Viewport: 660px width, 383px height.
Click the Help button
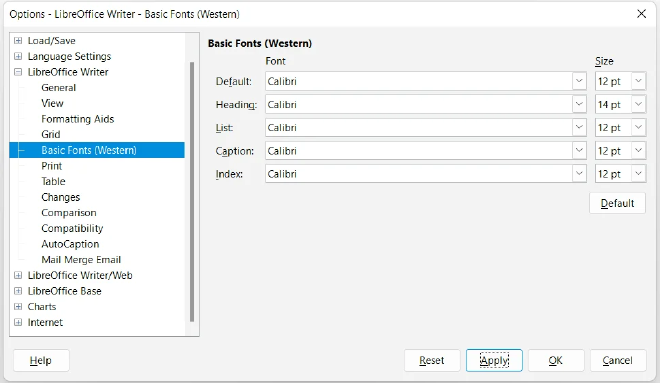coord(41,360)
